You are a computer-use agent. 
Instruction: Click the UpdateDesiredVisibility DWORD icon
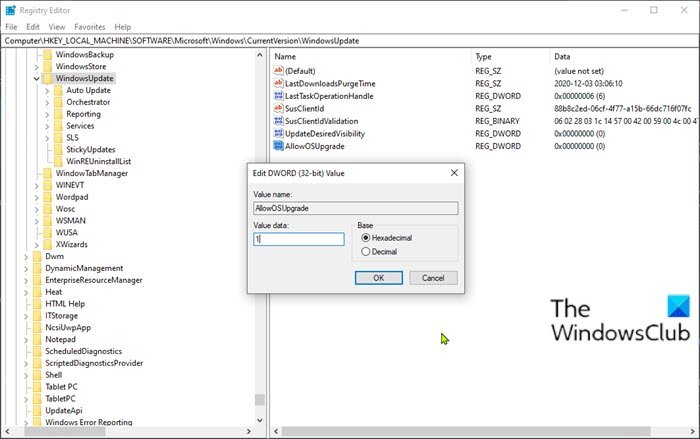tap(279, 133)
